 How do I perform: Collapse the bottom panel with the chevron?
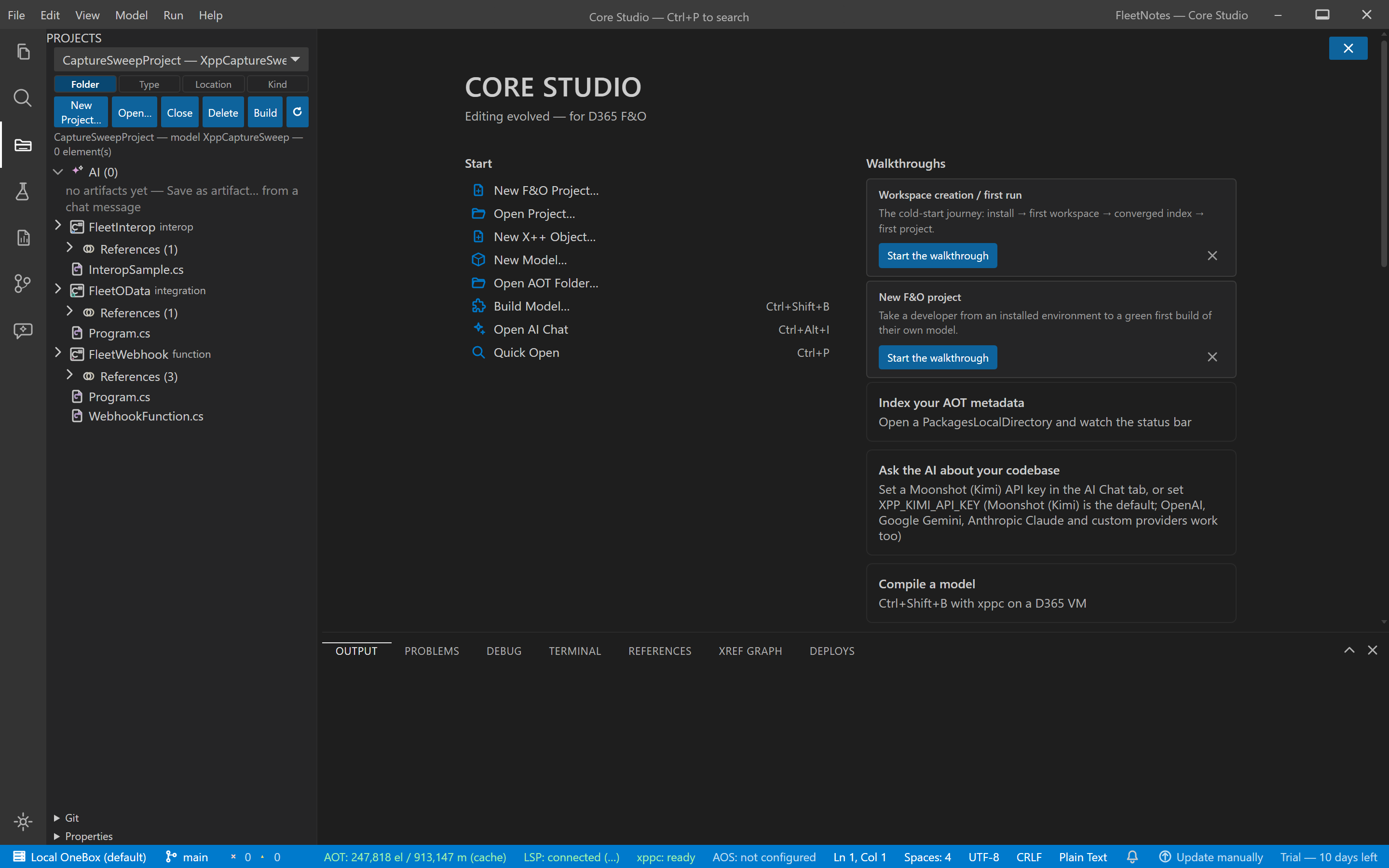tap(1349, 650)
